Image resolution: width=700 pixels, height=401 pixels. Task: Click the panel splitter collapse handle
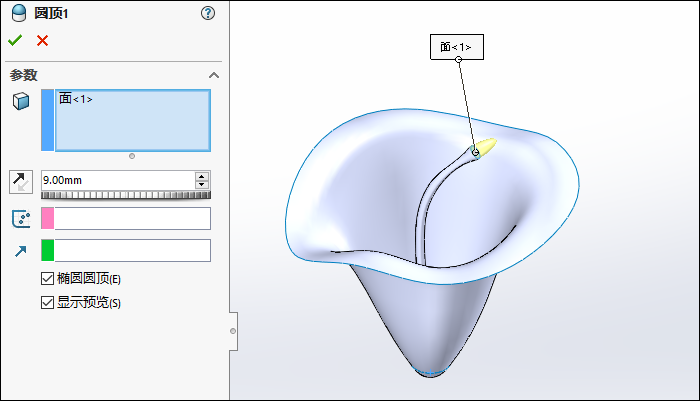(233, 331)
